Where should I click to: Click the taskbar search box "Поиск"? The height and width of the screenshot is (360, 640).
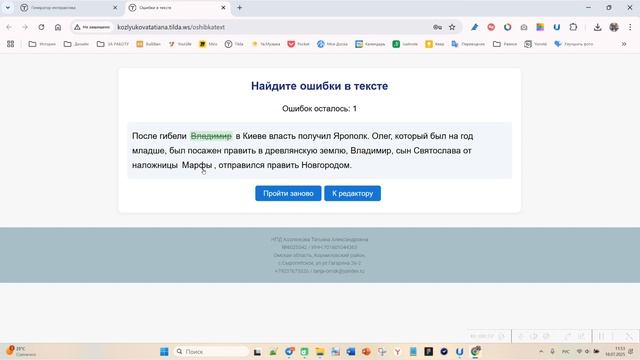point(211,351)
